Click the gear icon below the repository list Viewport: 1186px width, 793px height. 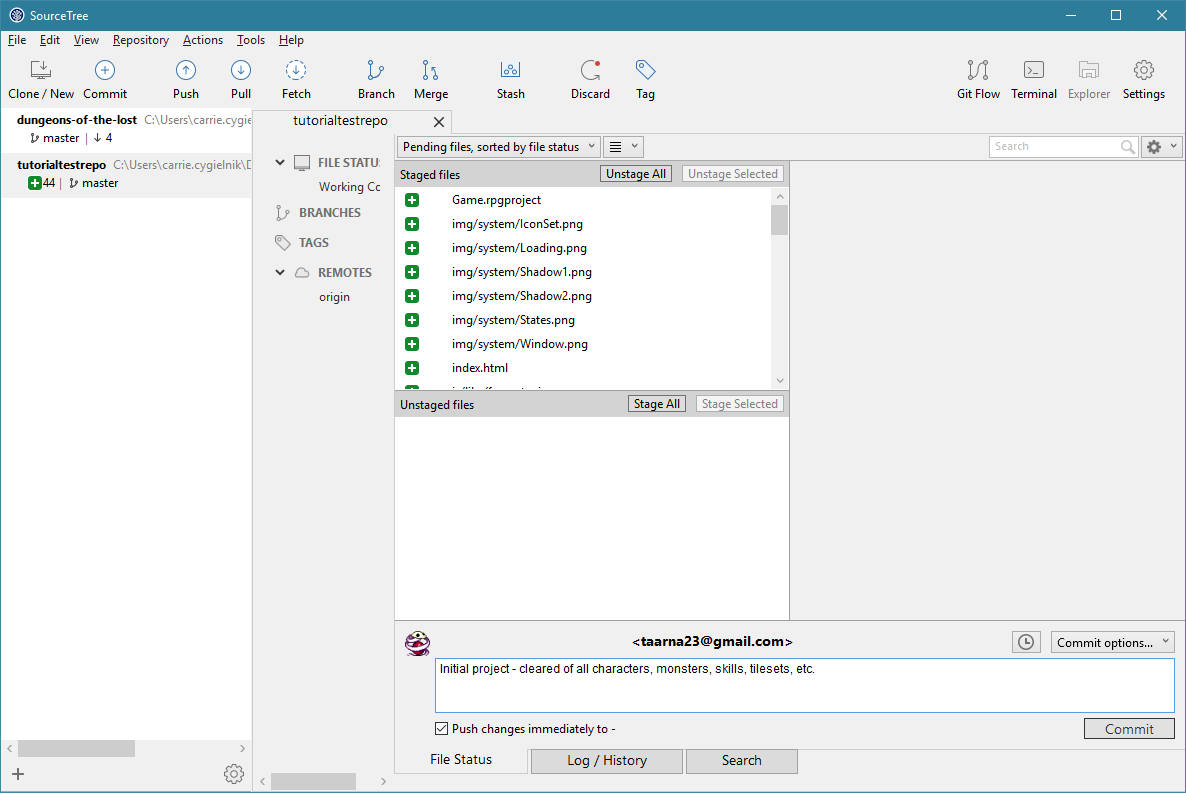pos(234,773)
